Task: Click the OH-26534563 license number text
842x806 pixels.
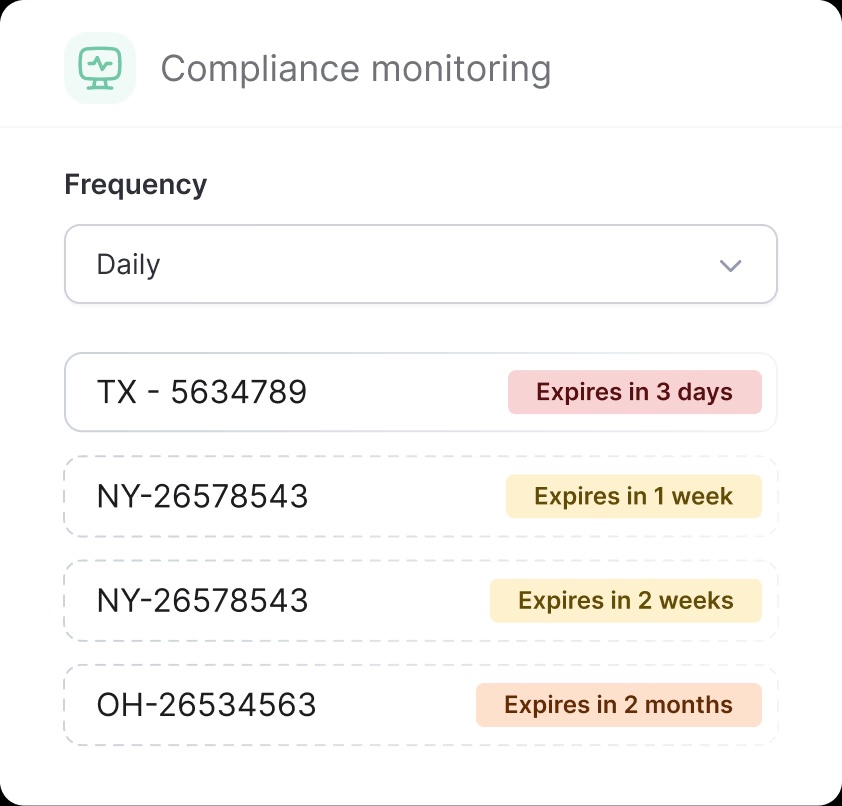Action: pyautogui.click(x=206, y=705)
